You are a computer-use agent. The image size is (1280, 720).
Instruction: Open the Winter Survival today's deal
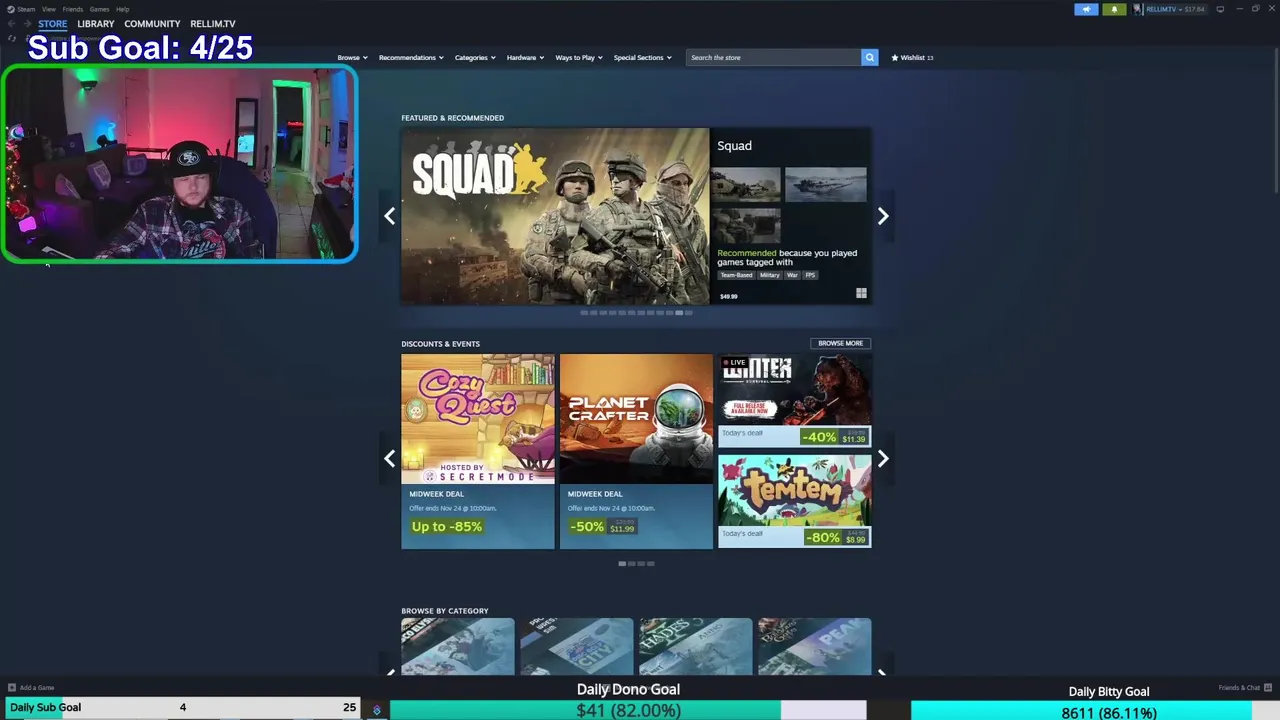[x=794, y=401]
